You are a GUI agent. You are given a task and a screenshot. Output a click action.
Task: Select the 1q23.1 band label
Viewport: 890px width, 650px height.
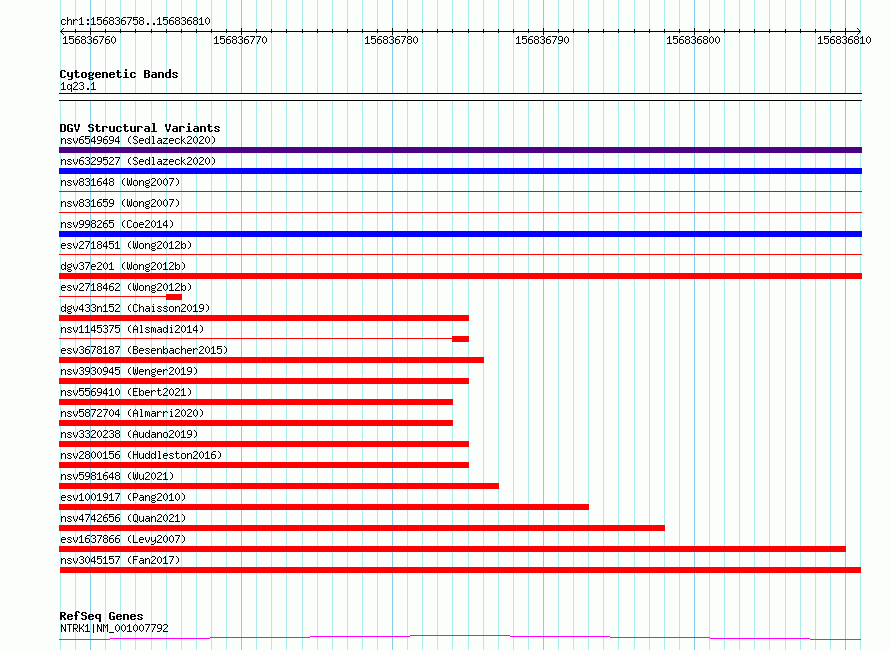coord(78,86)
